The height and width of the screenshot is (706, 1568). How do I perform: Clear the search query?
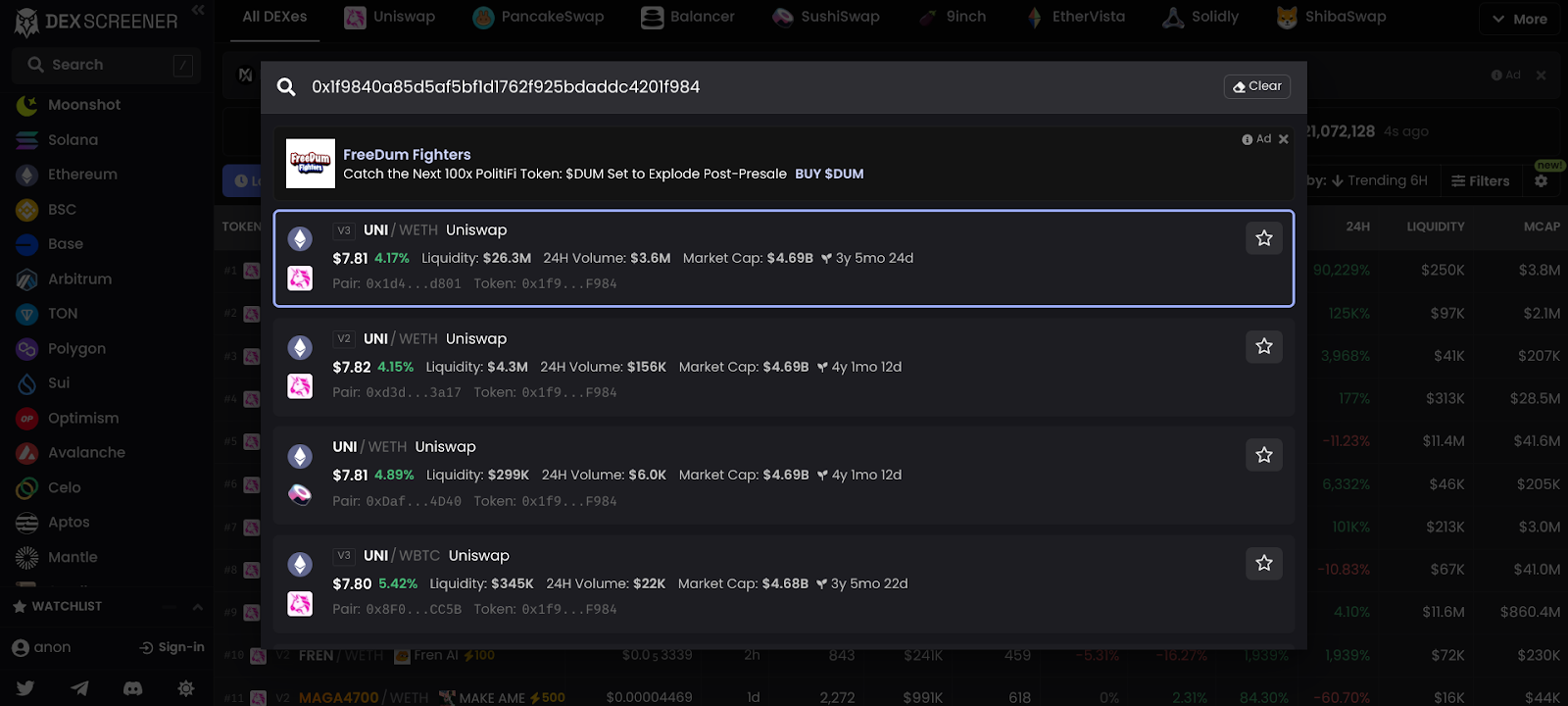pos(1257,86)
